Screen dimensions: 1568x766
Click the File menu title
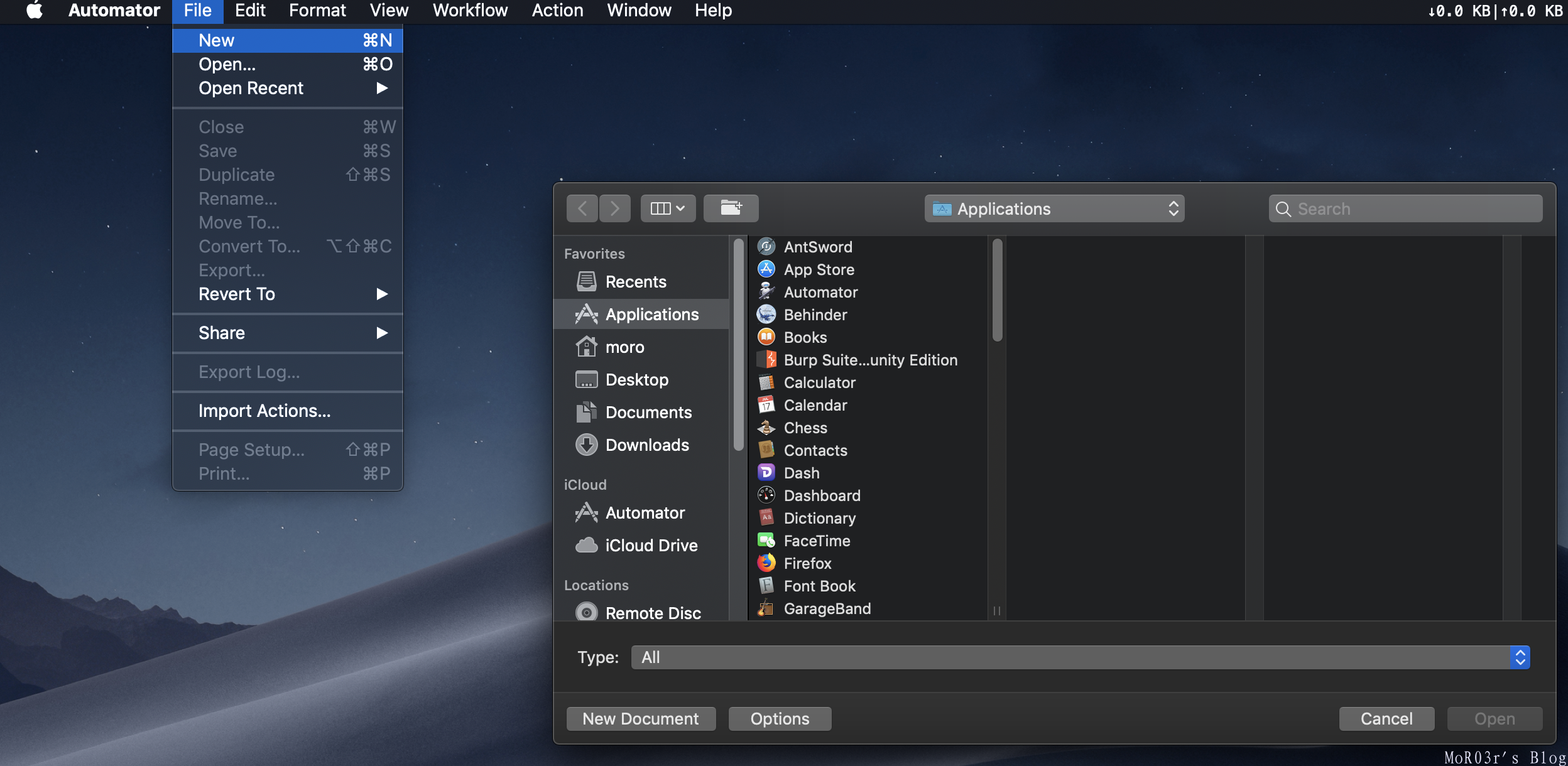197,11
